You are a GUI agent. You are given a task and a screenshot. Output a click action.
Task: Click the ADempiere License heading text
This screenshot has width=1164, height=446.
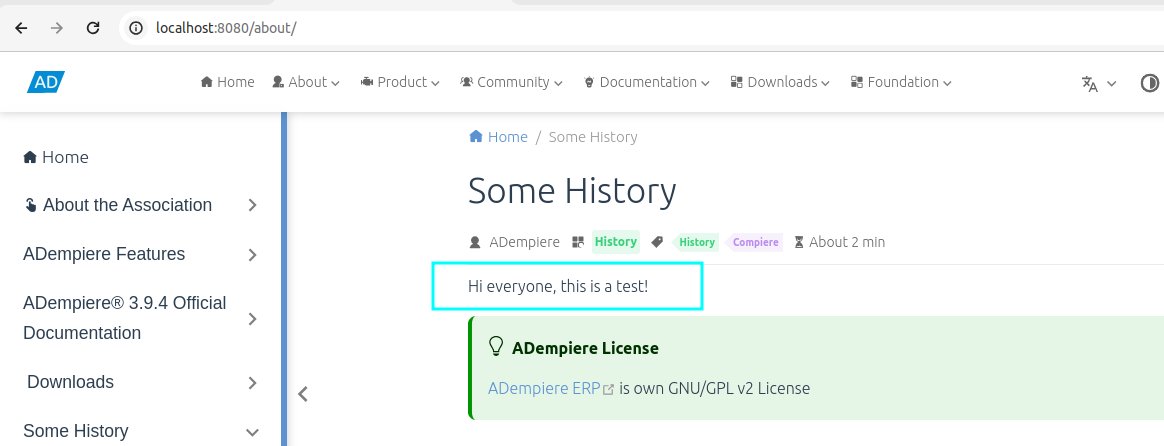pos(586,347)
